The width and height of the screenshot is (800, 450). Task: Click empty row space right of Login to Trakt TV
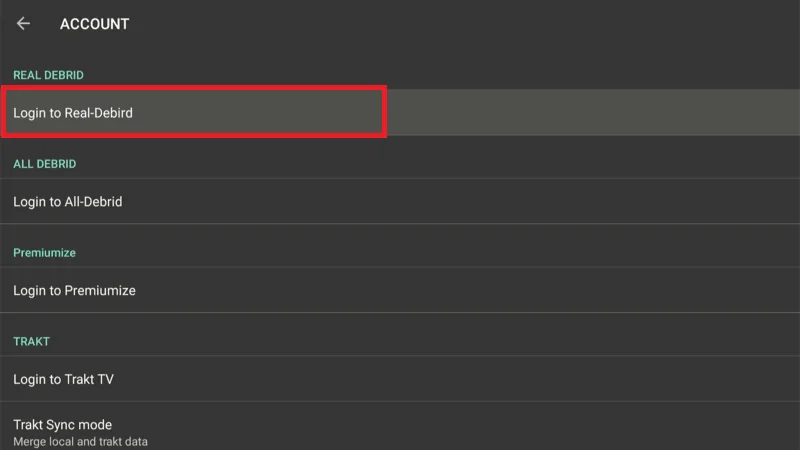(x=500, y=380)
